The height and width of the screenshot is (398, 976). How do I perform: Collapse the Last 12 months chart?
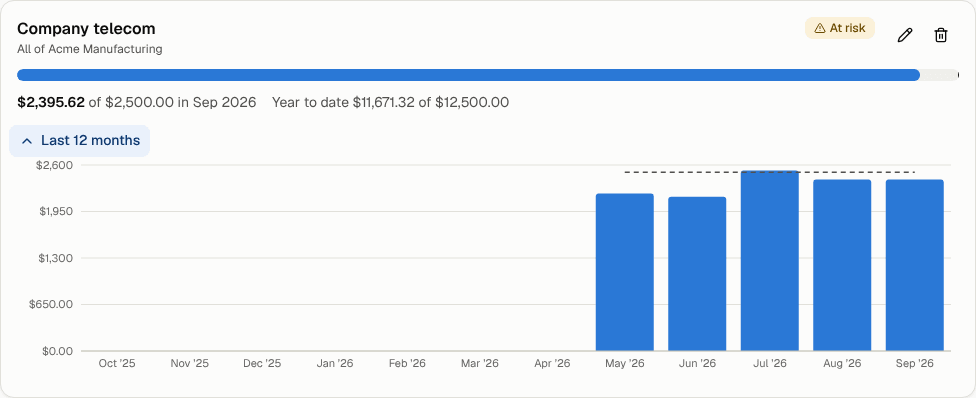(80, 141)
